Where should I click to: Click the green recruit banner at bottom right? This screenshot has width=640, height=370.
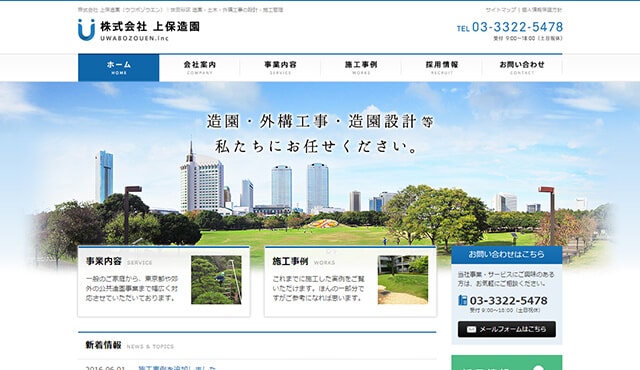[x=507, y=363]
